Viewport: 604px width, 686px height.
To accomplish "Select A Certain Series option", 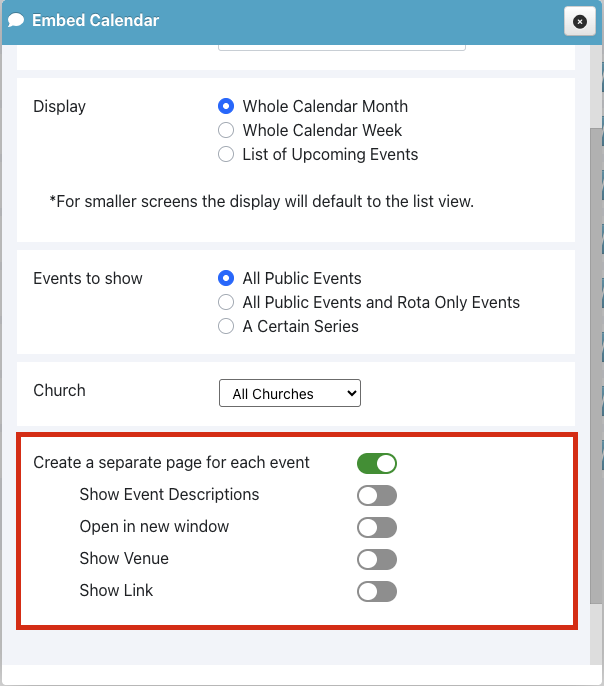I will pyautogui.click(x=226, y=326).
